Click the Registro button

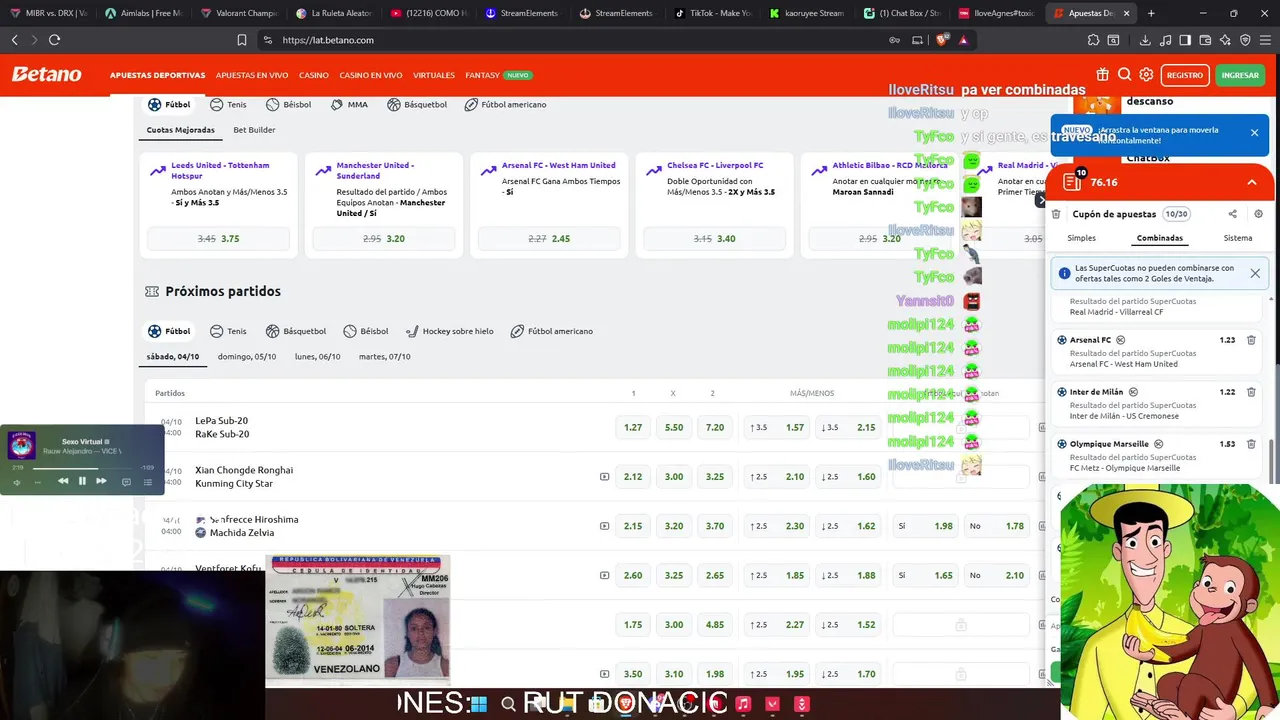1185,75
